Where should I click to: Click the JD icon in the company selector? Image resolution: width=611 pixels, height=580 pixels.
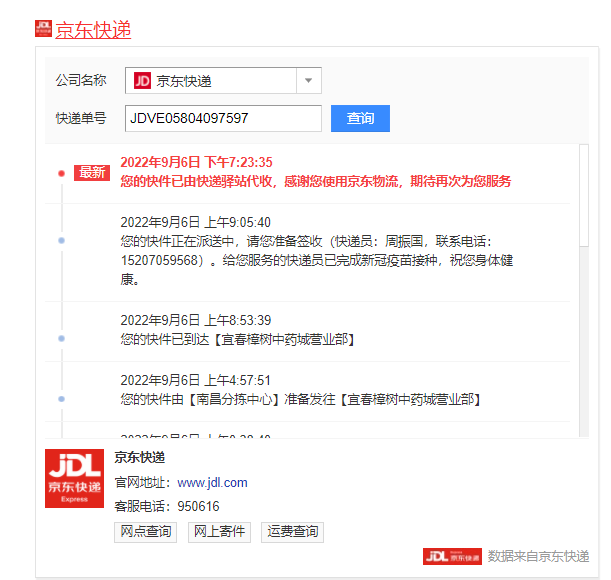(142, 81)
